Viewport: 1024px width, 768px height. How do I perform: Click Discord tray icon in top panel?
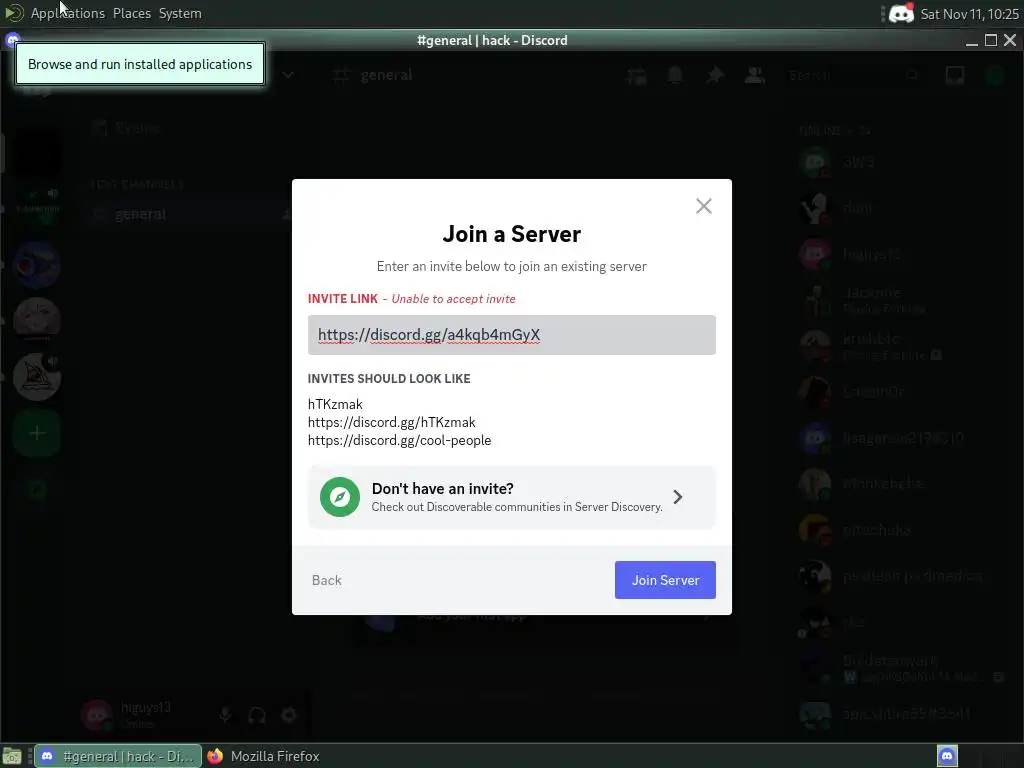tap(902, 13)
